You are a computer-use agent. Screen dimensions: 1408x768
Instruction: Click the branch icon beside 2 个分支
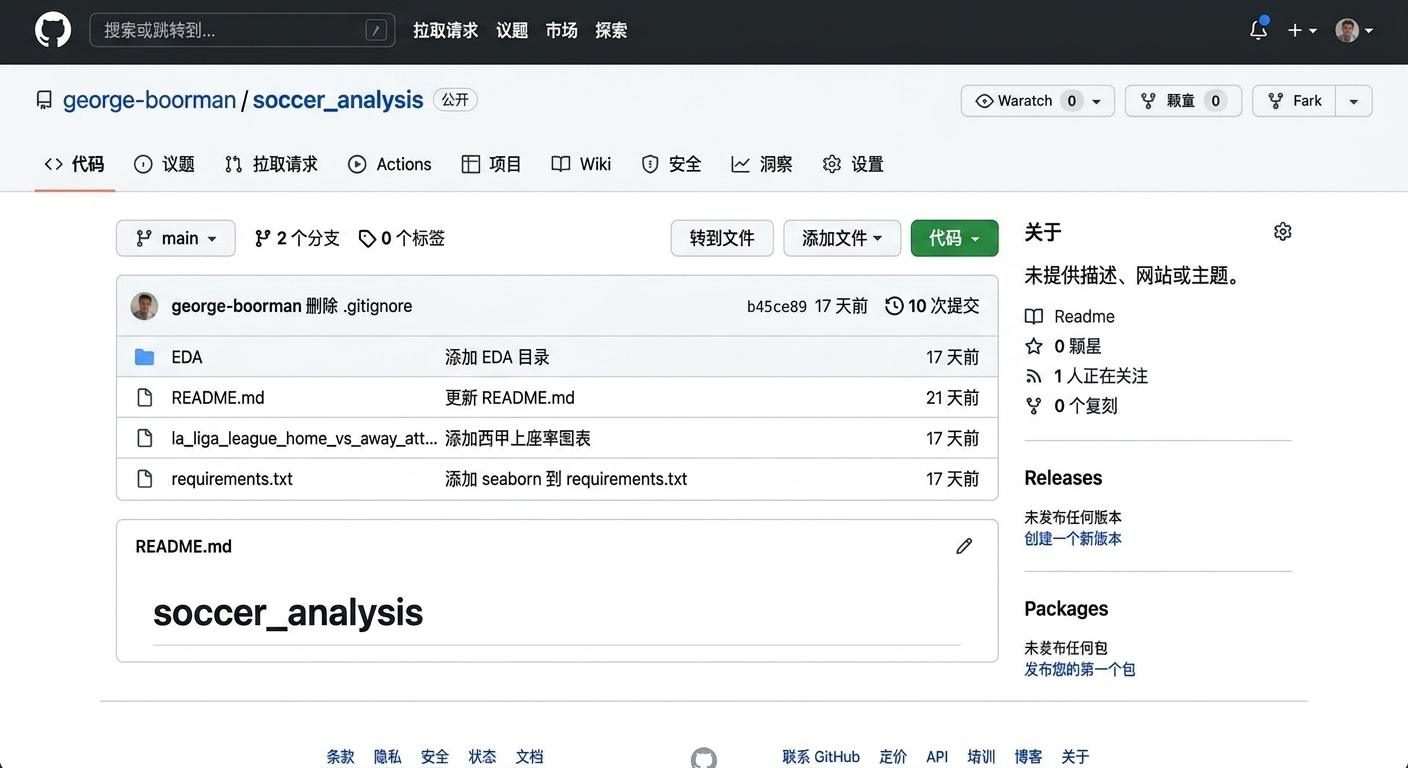(263, 238)
